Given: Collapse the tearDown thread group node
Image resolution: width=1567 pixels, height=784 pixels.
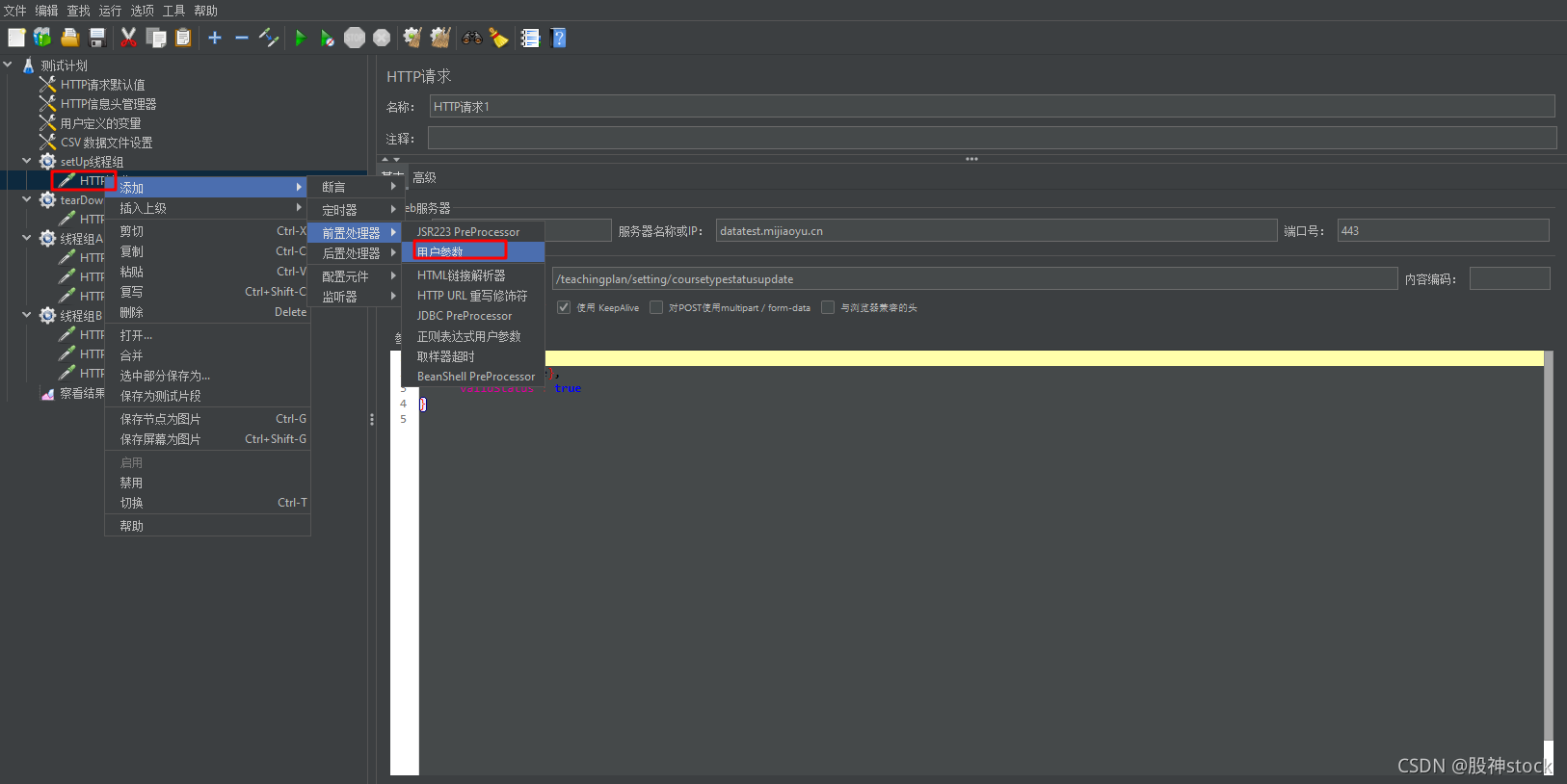Looking at the screenshot, I should coord(27,199).
